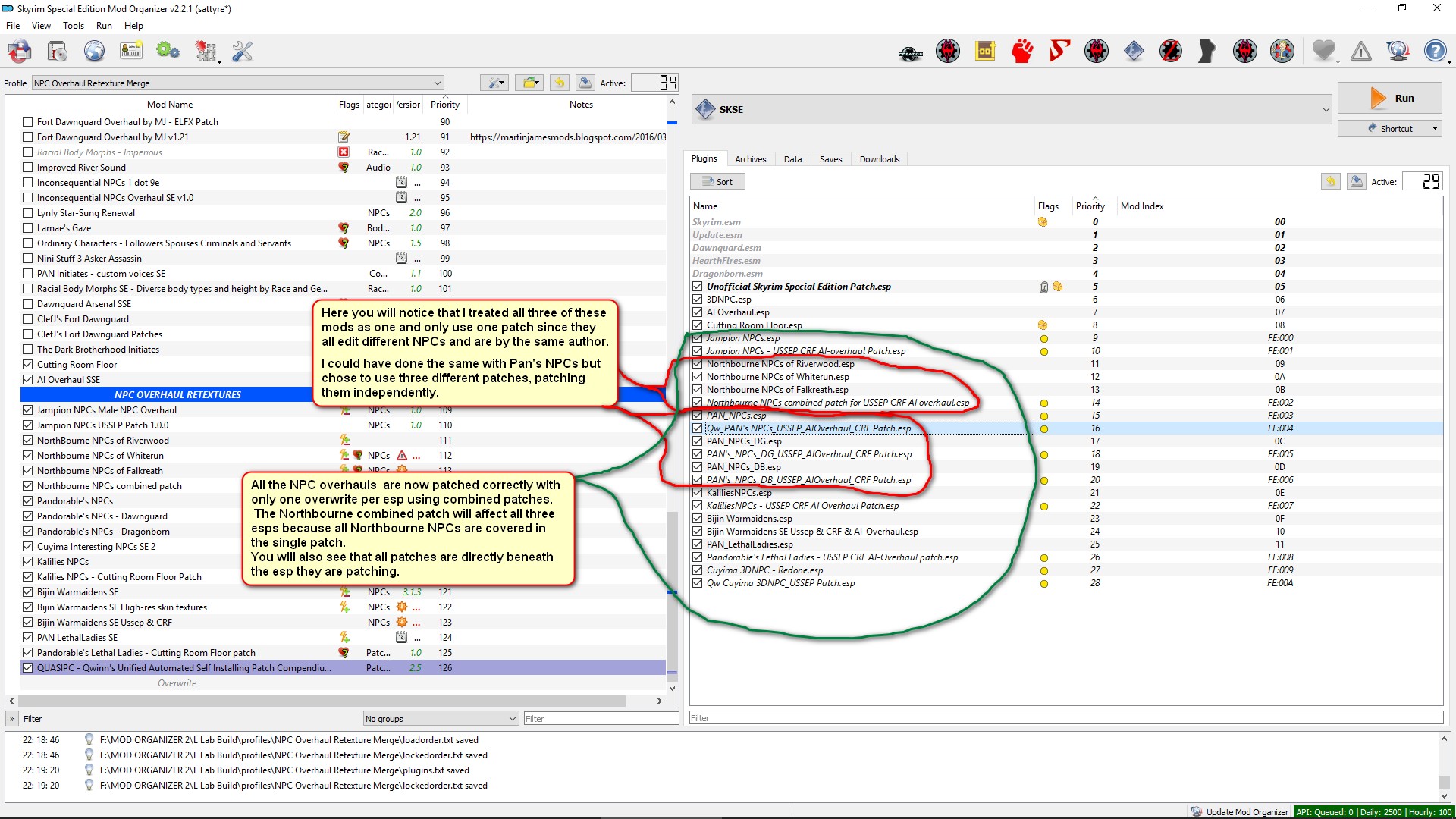Open the Nexus globe icon in toolbar
The width and height of the screenshot is (1456, 819).
coord(94,52)
